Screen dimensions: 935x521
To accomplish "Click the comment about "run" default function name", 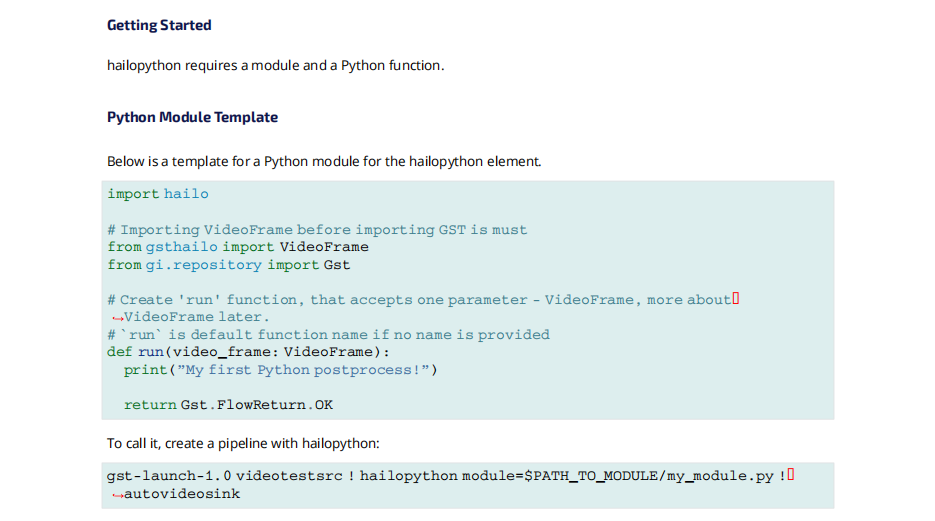I will 328,335.
